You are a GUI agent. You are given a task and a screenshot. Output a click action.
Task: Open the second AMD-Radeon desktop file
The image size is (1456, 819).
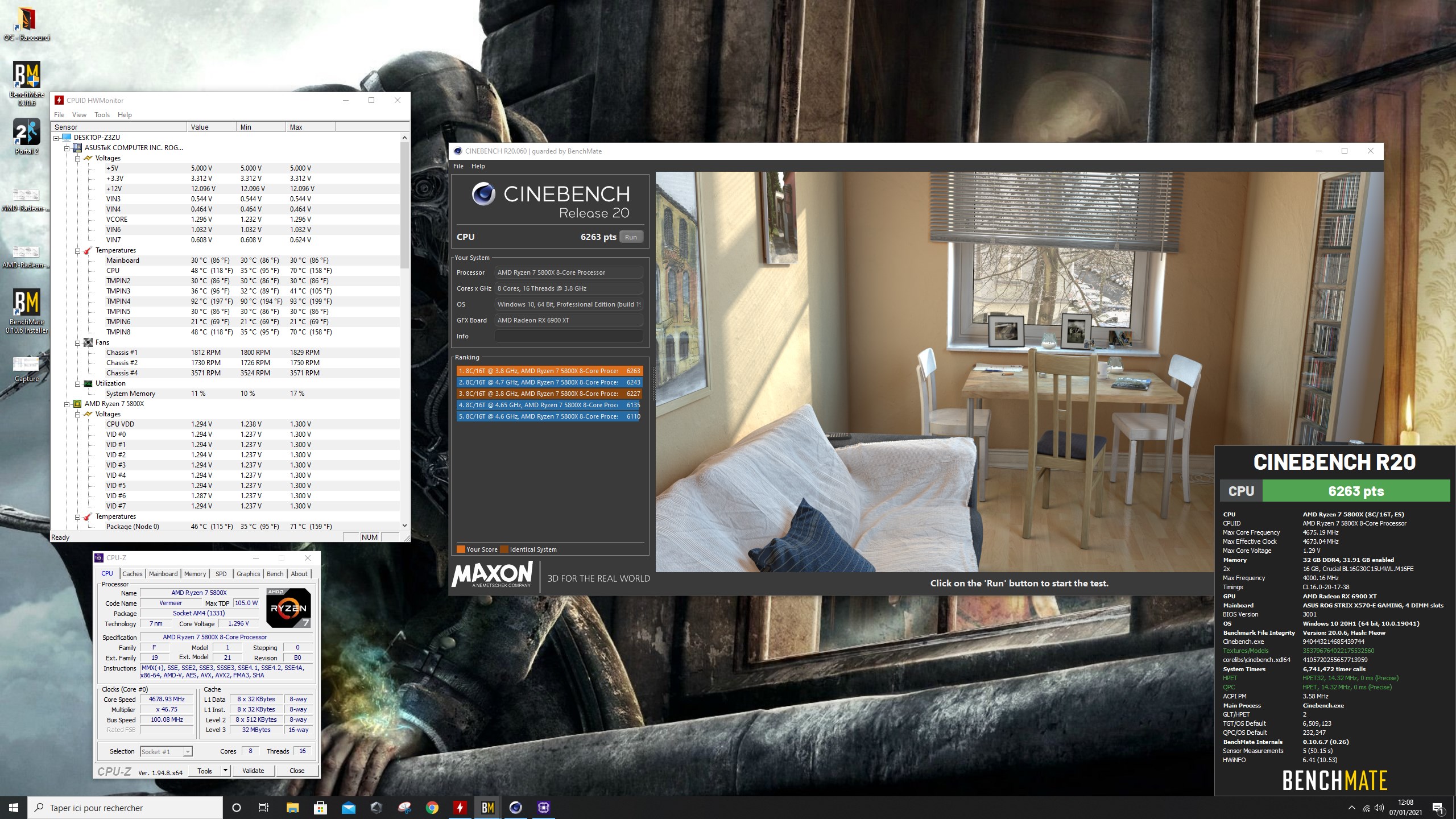tap(26, 256)
